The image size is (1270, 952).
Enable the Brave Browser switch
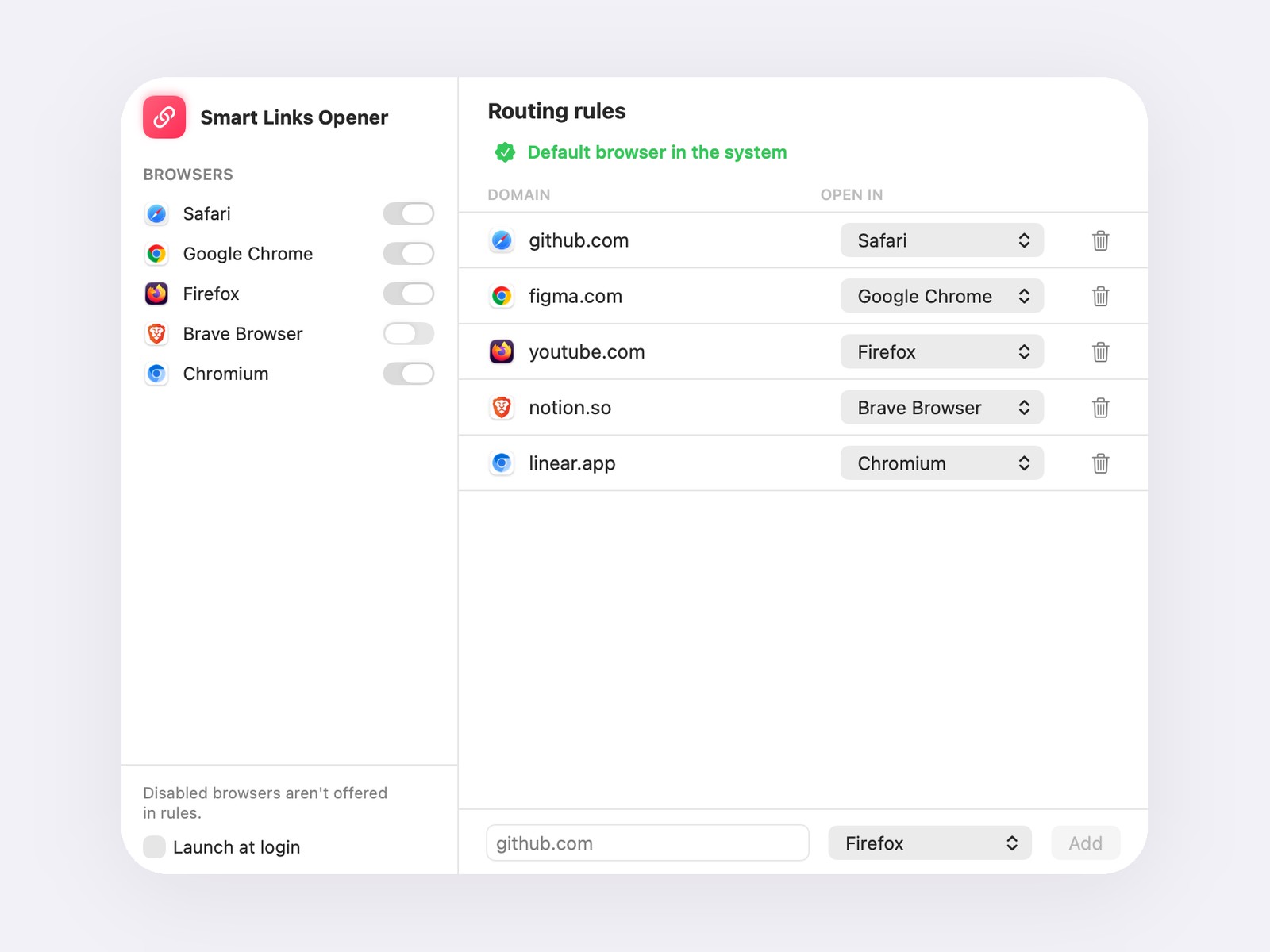[409, 334]
